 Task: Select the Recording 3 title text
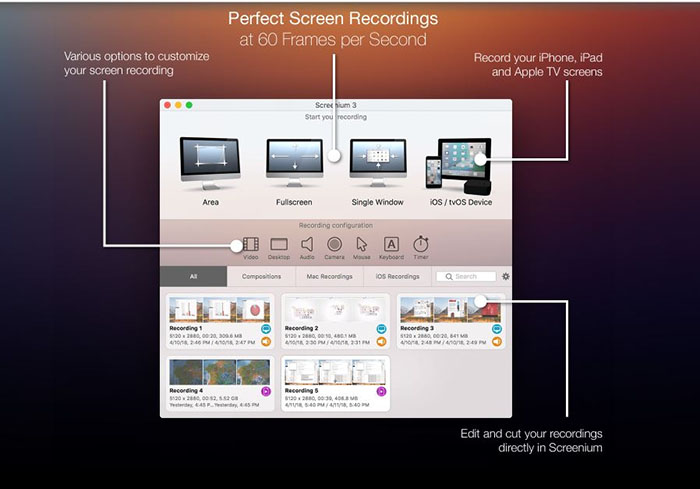[x=417, y=328]
